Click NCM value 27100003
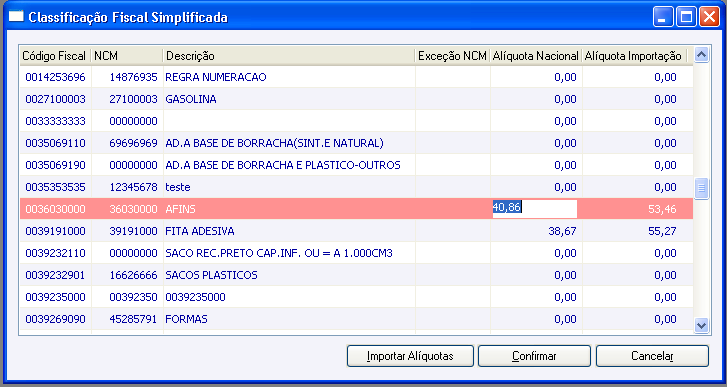This screenshot has width=727, height=387. click(134, 99)
